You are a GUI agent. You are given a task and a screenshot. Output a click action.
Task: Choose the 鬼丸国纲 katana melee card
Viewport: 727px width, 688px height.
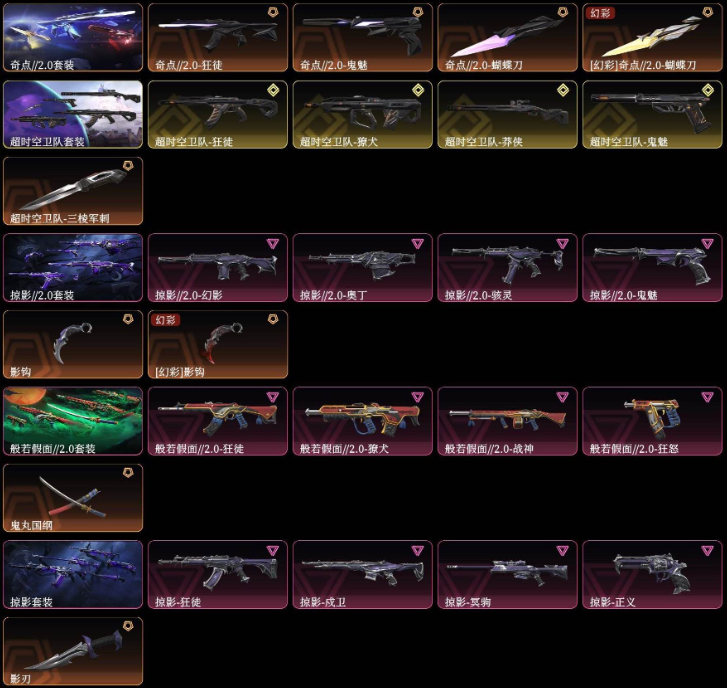click(73, 498)
